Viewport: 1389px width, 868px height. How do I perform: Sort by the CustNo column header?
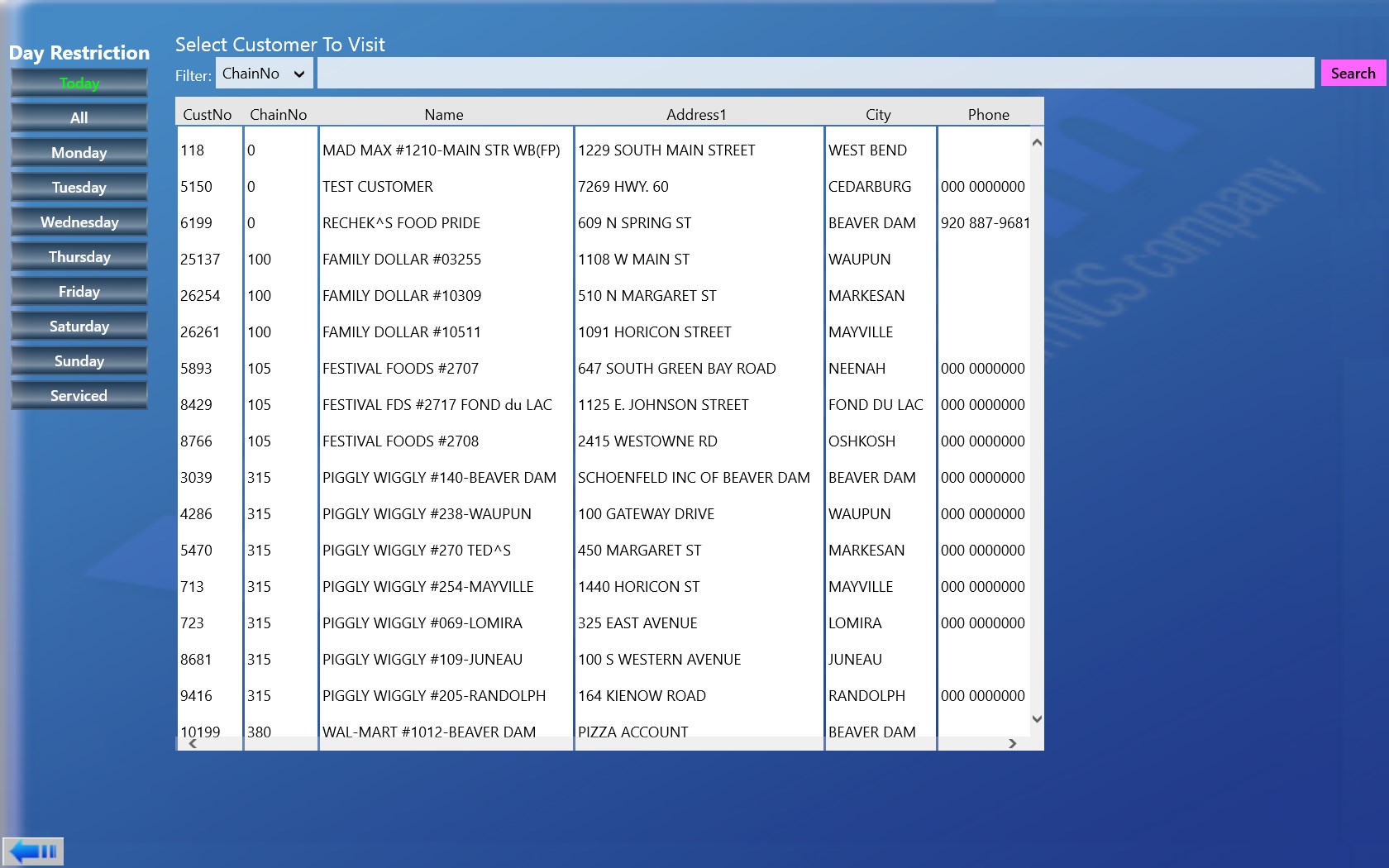pyautogui.click(x=208, y=115)
